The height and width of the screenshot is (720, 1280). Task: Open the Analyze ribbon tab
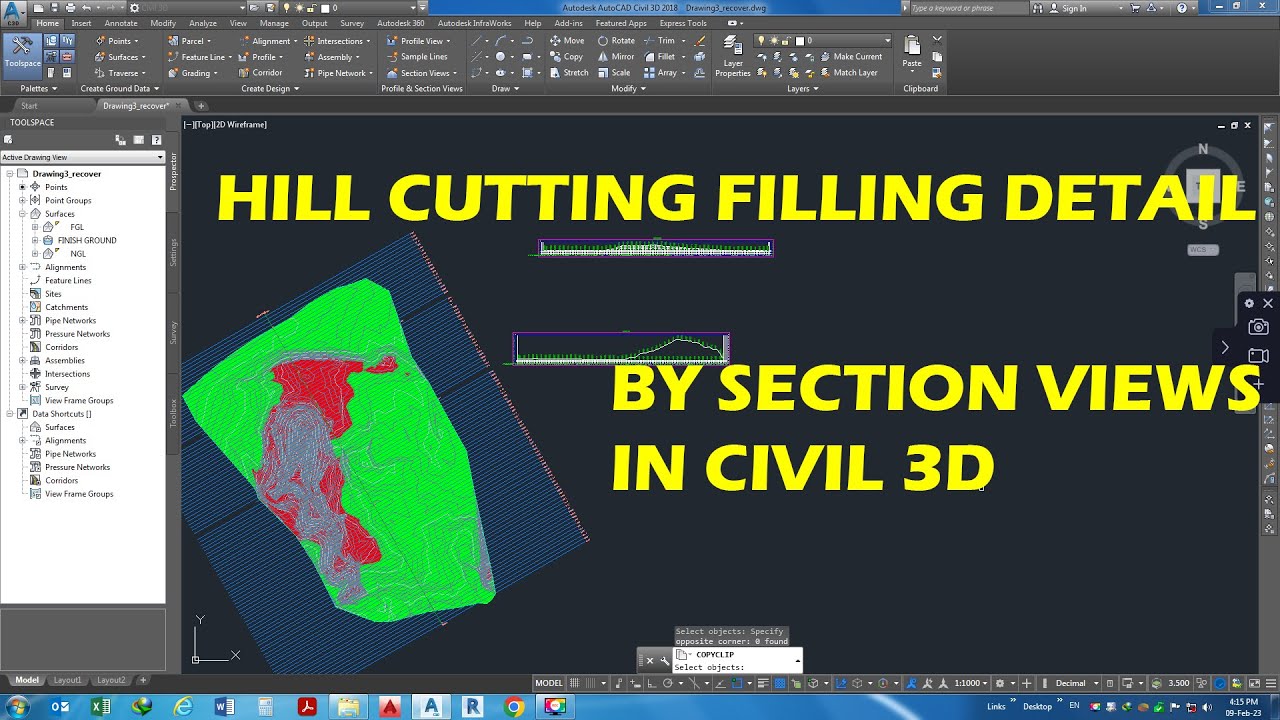point(203,23)
